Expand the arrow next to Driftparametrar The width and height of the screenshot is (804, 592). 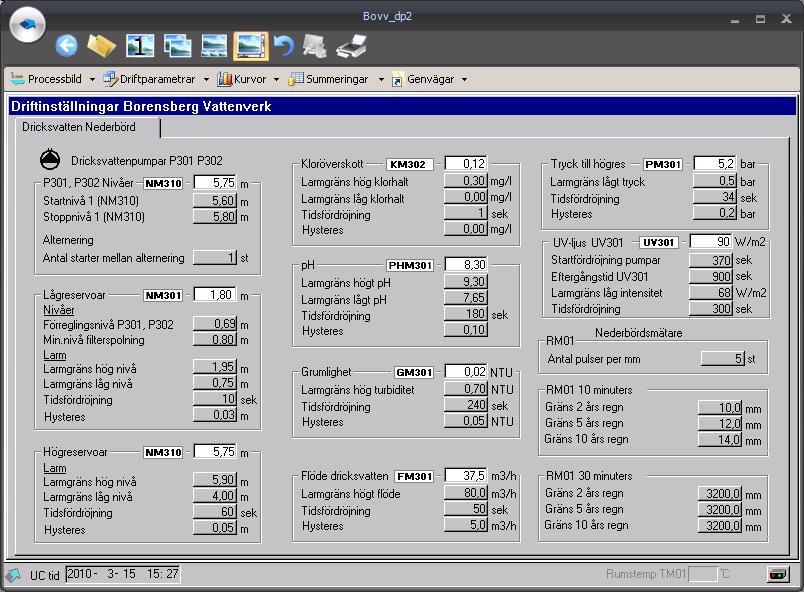coord(206,80)
